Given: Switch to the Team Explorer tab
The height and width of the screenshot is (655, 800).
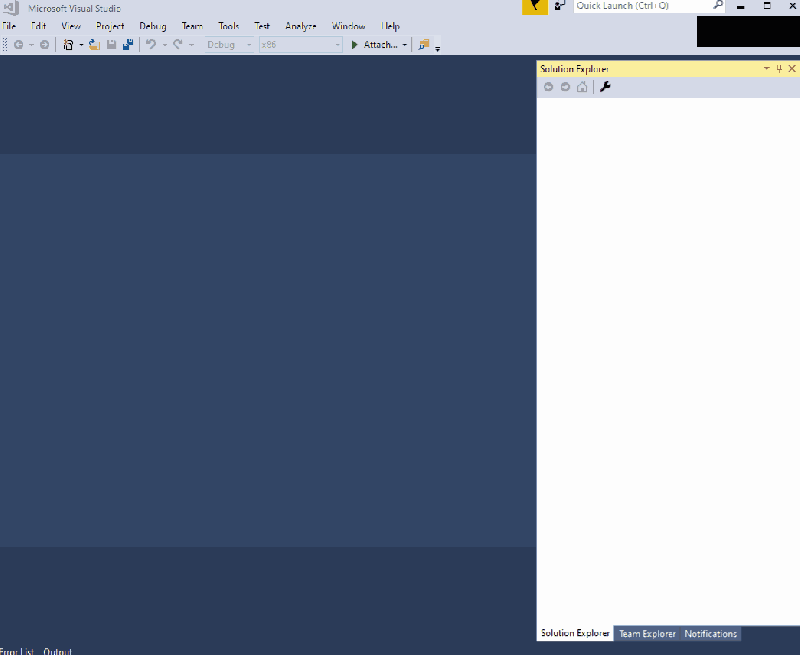Looking at the screenshot, I should pyautogui.click(x=646, y=633).
